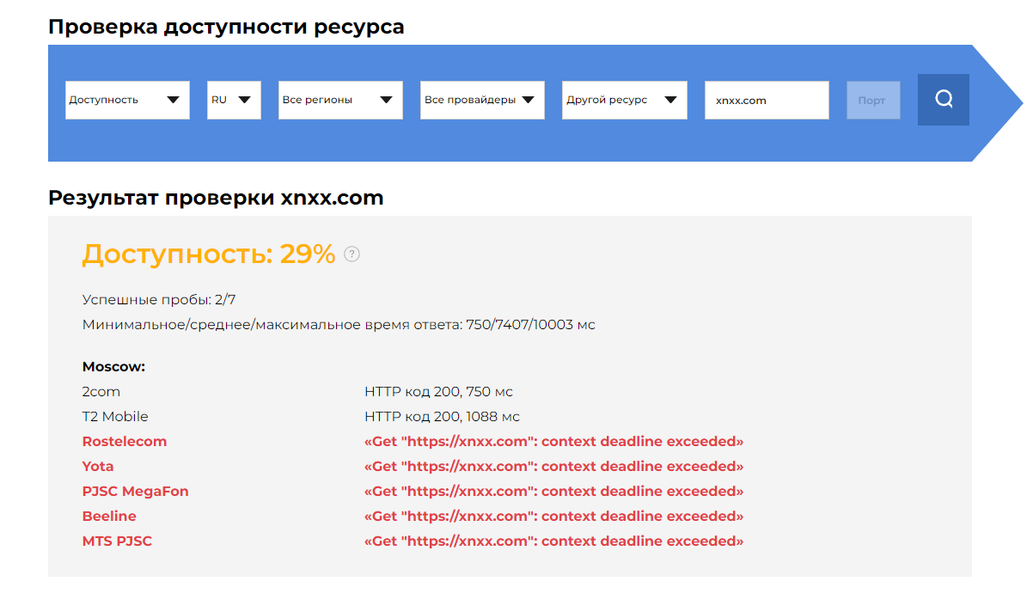Open the Другой ресурс dropdown
The width and height of the screenshot is (1033, 600).
624,100
